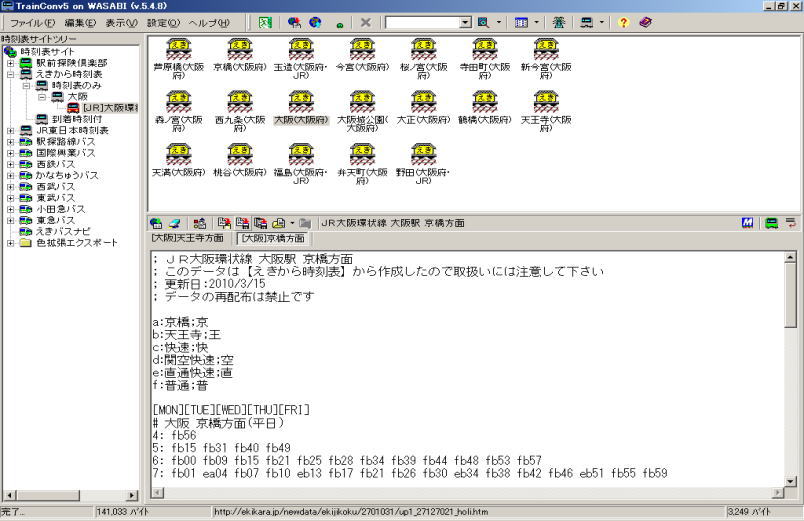Click the green kanji toolbar icon
This screenshot has height=521, width=804.
coord(558,23)
